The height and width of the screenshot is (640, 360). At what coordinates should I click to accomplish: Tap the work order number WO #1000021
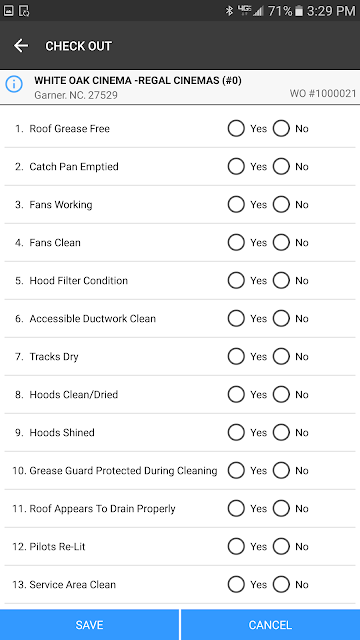(x=323, y=93)
